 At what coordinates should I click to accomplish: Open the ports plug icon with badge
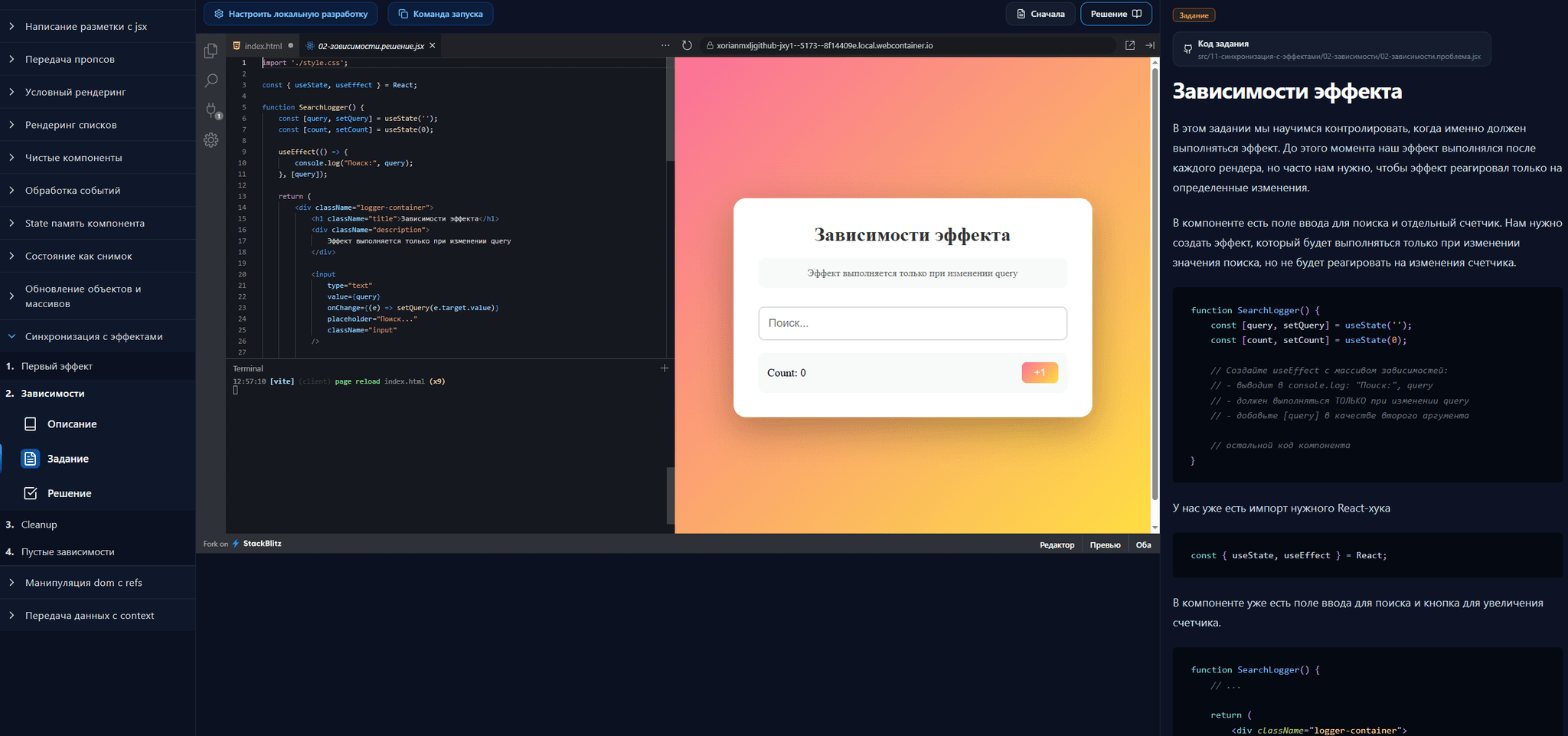click(x=211, y=110)
